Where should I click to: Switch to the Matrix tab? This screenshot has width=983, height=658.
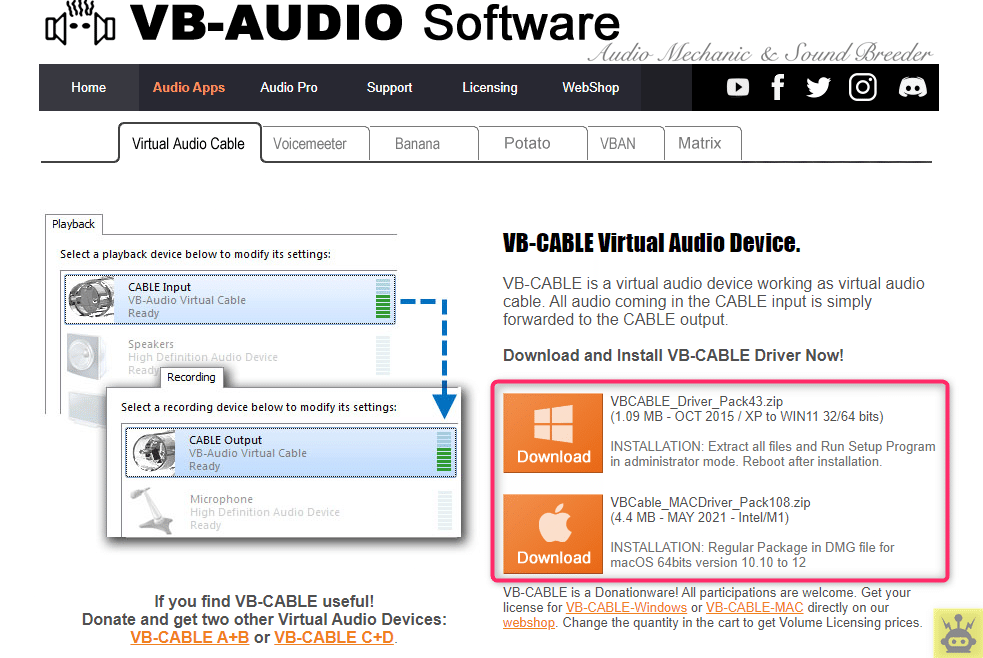[703, 144]
